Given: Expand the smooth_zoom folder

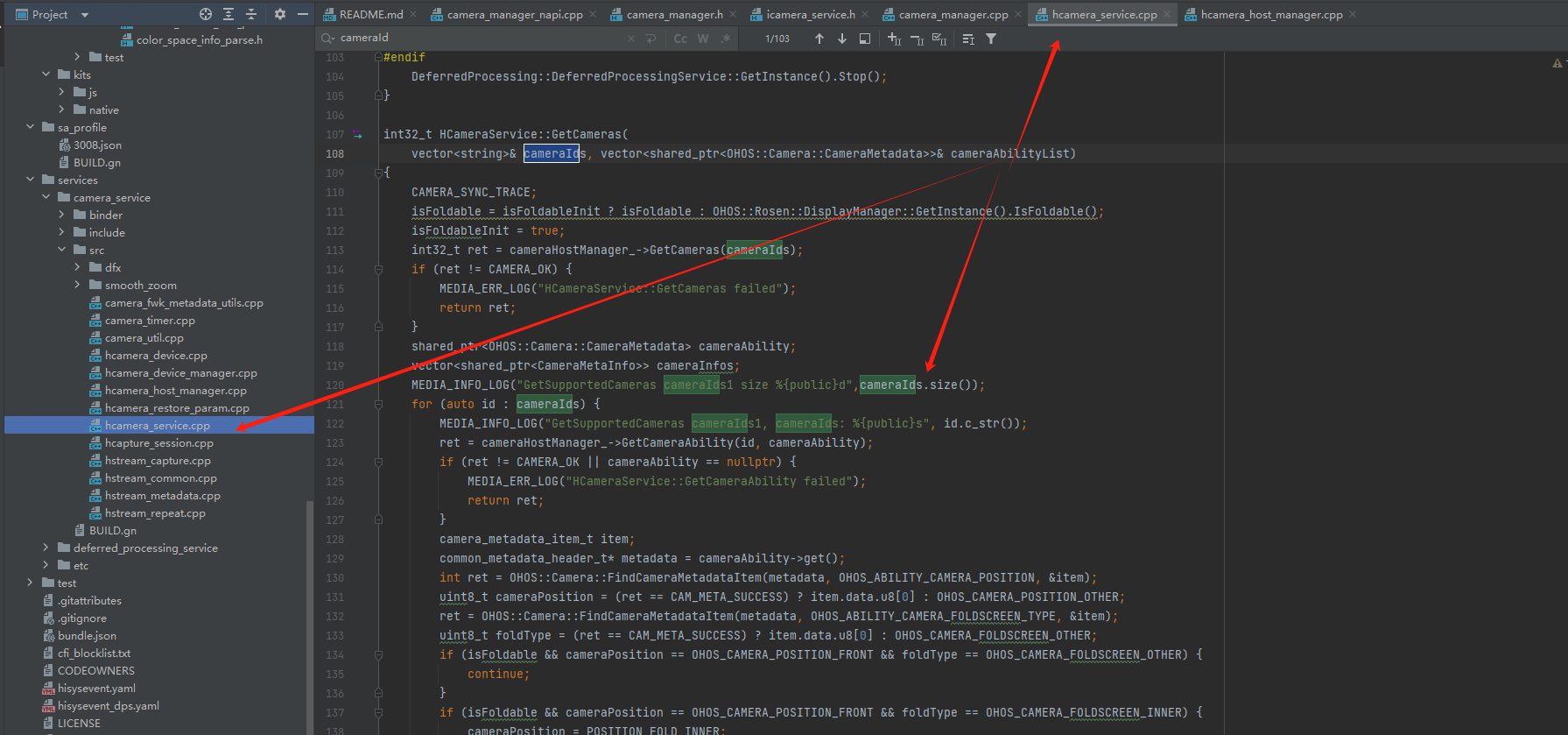Looking at the screenshot, I should (77, 285).
